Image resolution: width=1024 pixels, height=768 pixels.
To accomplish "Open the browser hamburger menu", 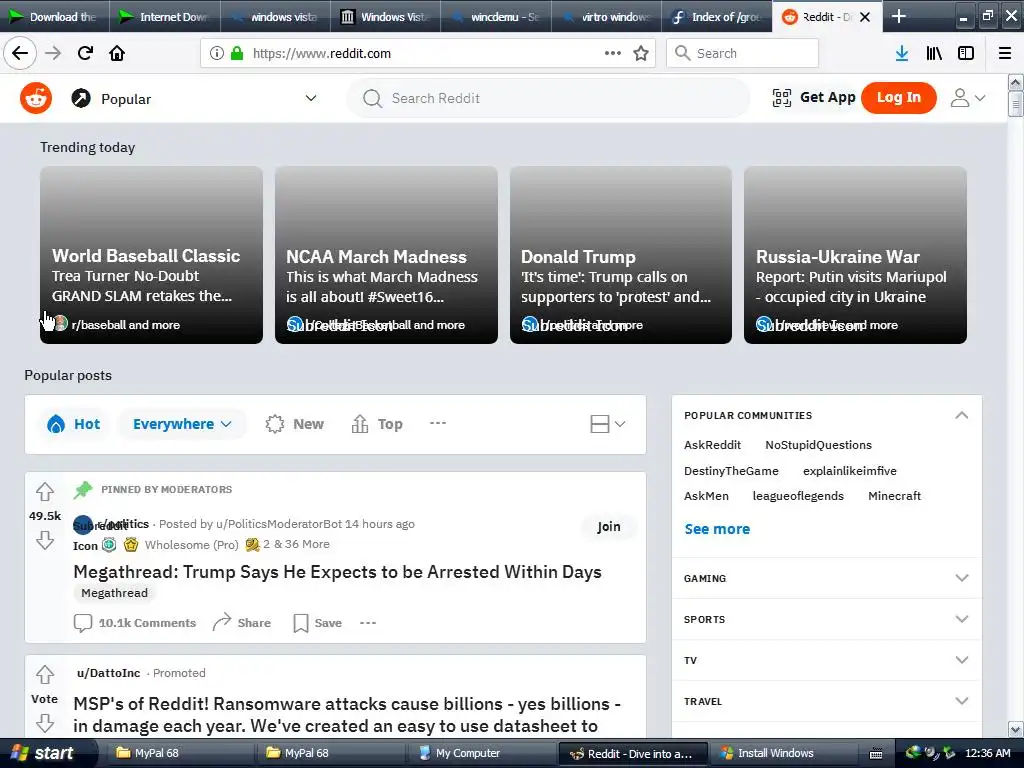I will 1005,53.
